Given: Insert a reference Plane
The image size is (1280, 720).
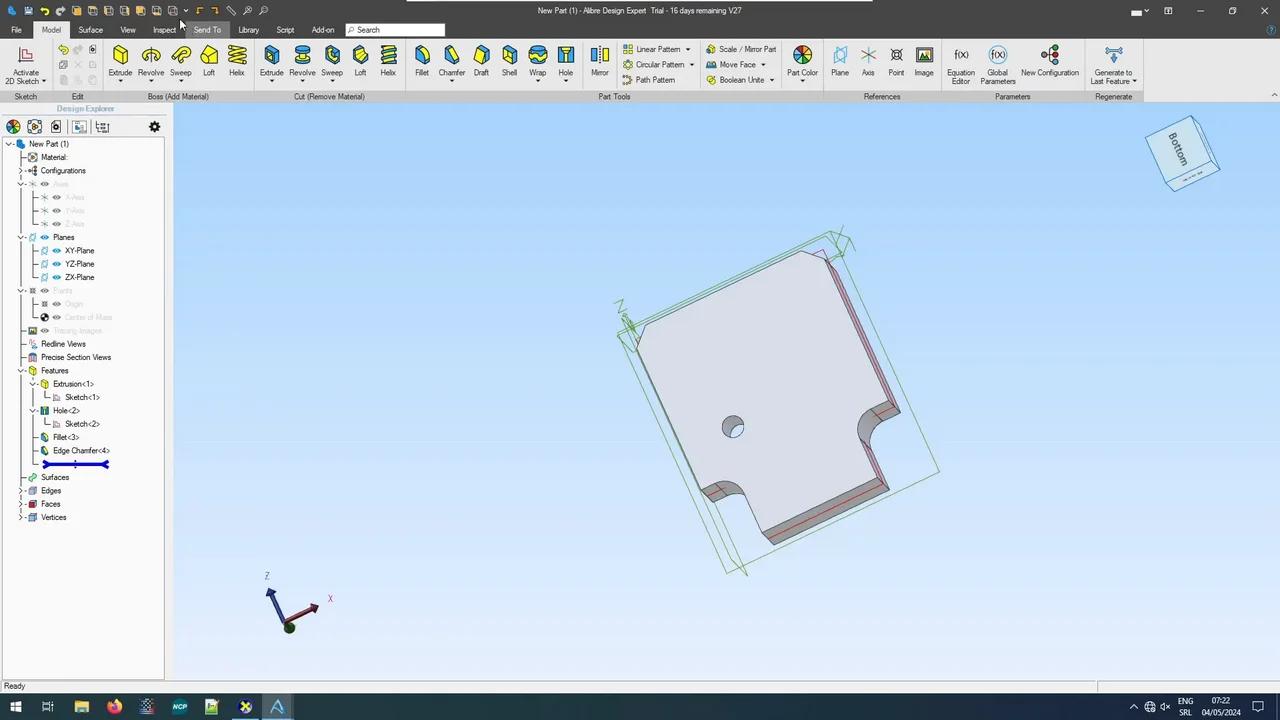Looking at the screenshot, I should pyautogui.click(x=839, y=60).
